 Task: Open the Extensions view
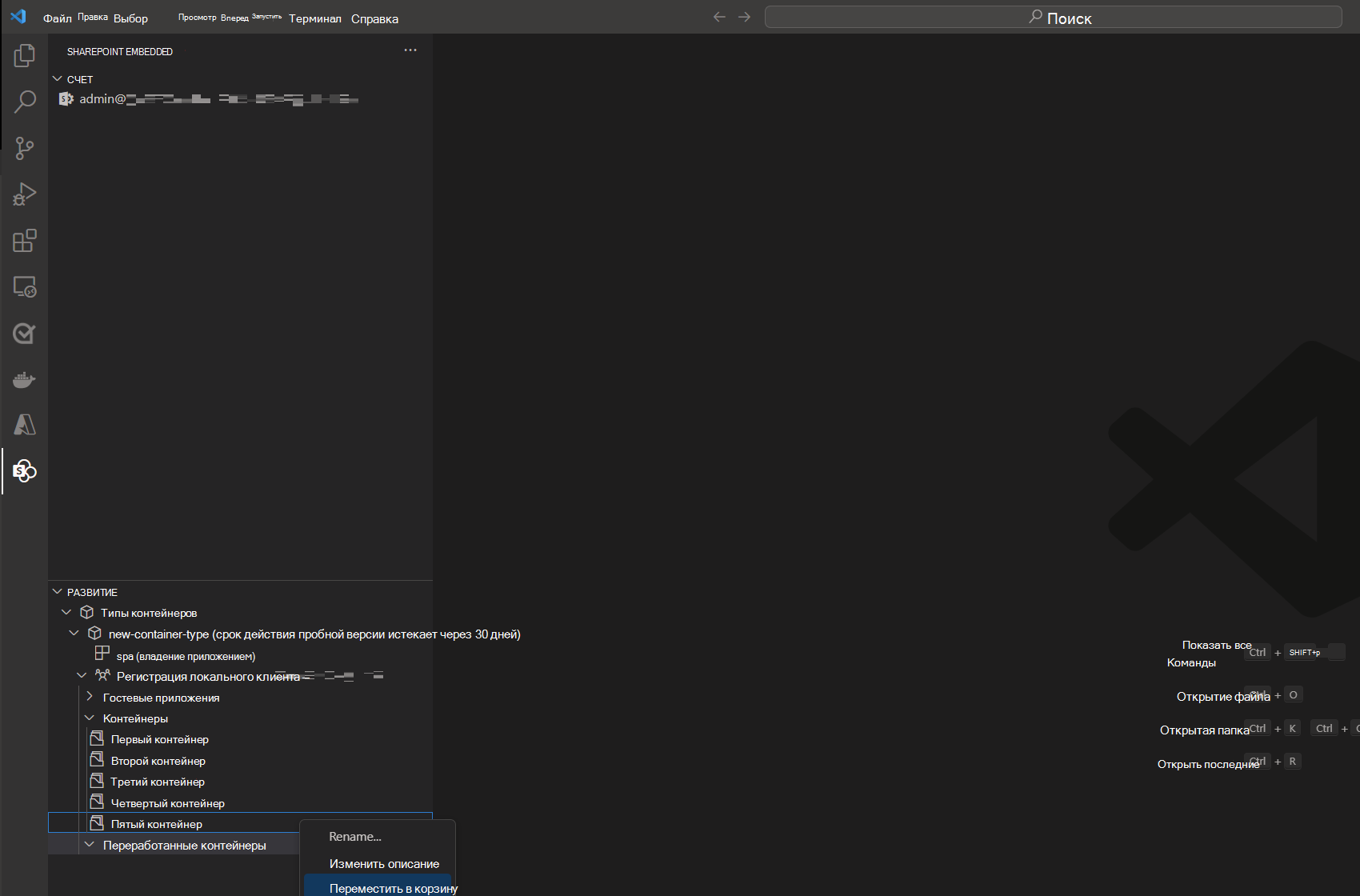(x=25, y=241)
